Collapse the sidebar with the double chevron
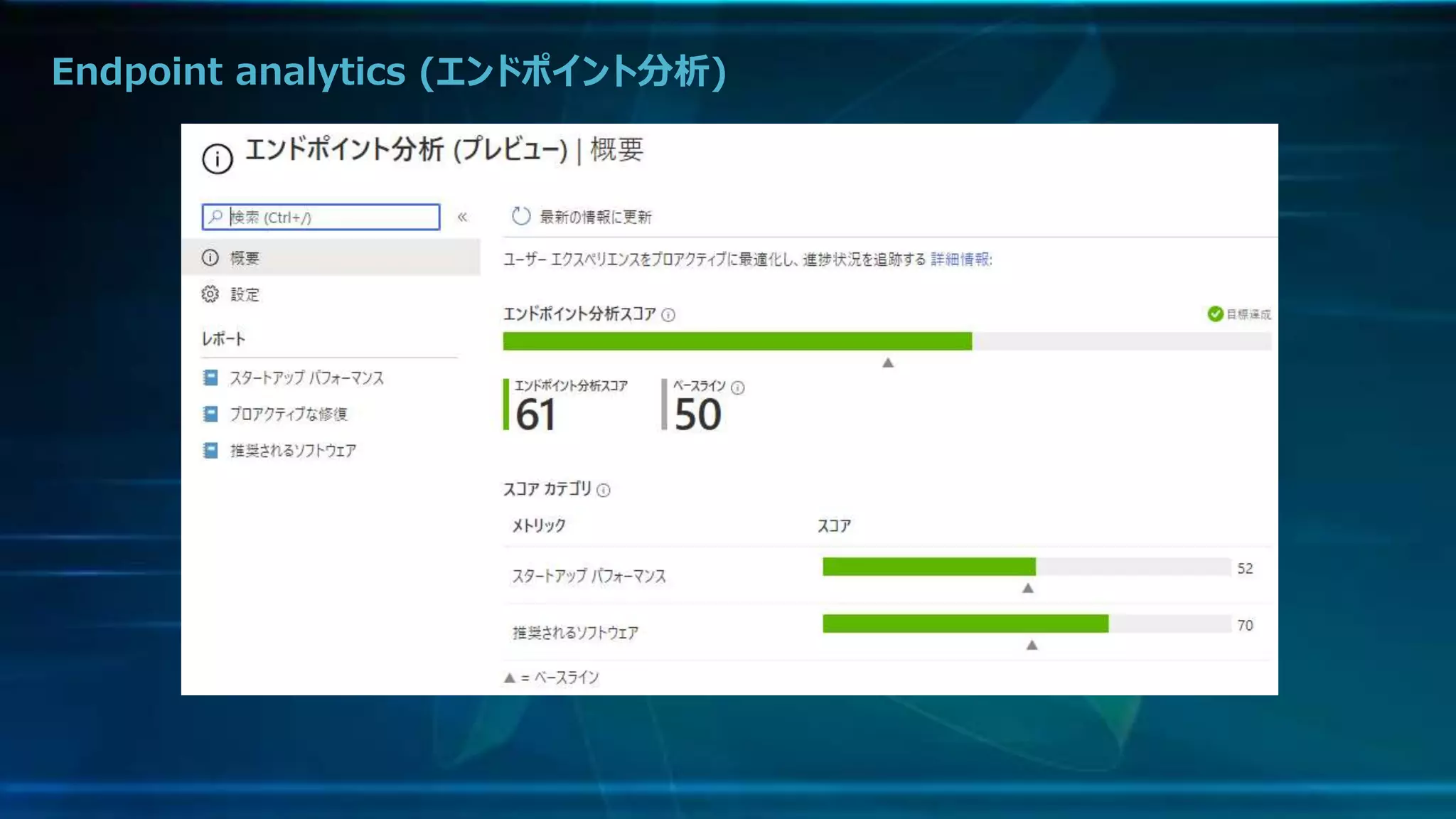Screen dimensions: 1456x819 [462, 217]
